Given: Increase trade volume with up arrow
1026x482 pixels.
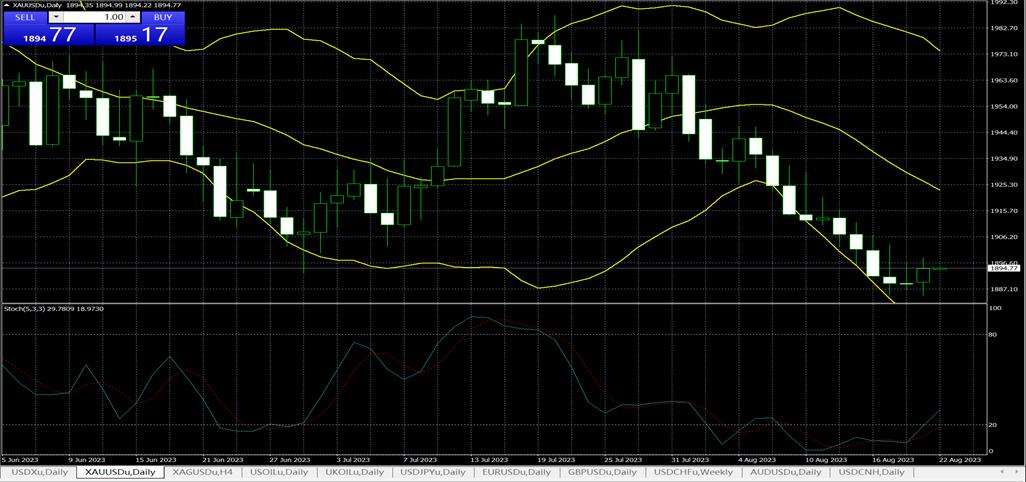Looking at the screenshot, I should click(x=133, y=17).
